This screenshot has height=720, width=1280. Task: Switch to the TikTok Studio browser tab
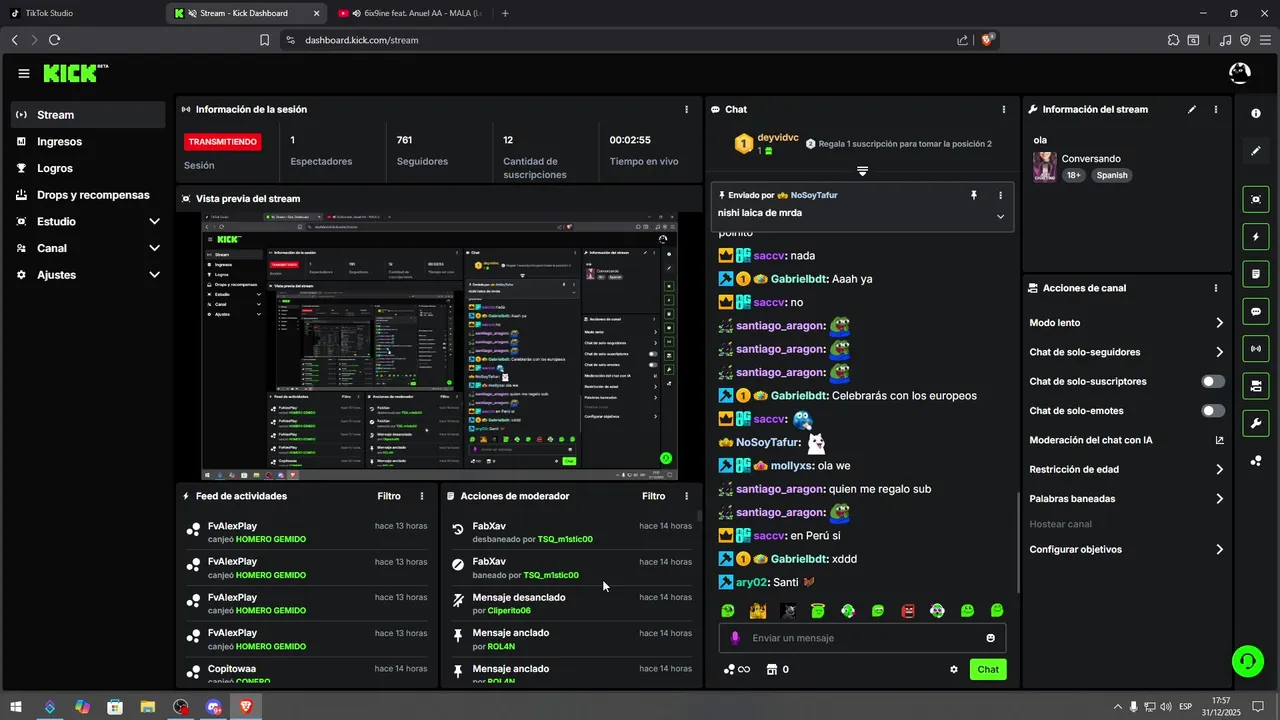pos(82,13)
